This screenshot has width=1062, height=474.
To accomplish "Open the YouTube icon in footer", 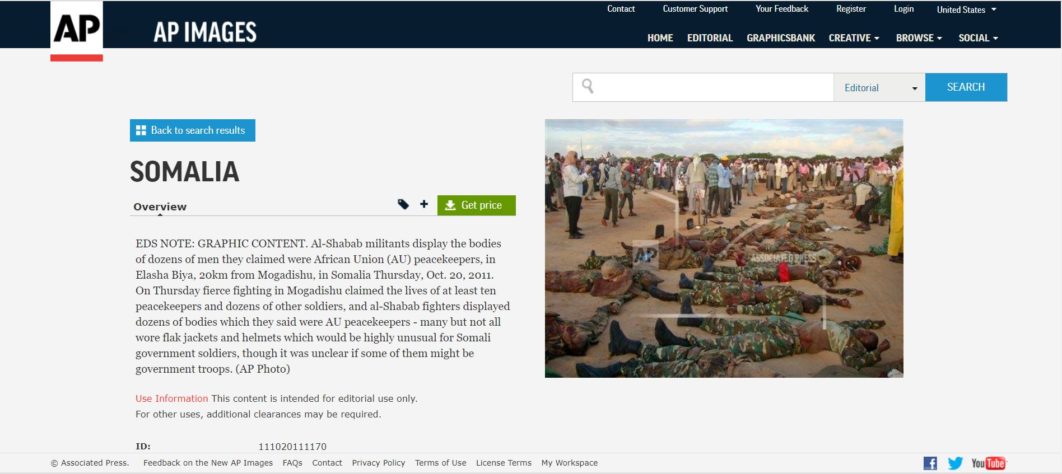I will pyautogui.click(x=988, y=463).
